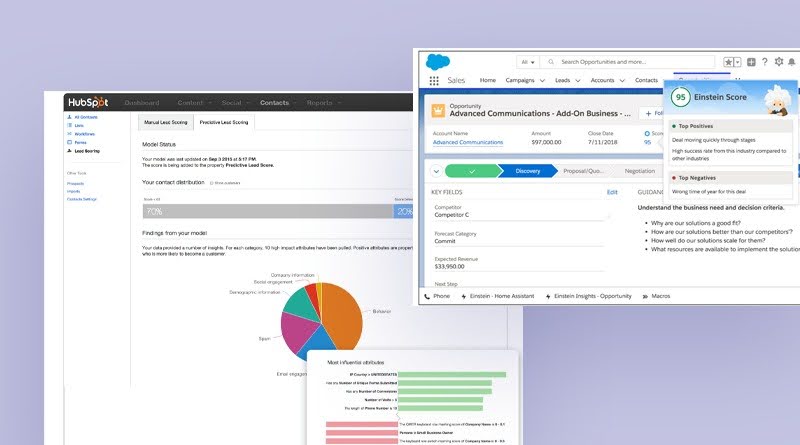Click the Follow button on the opportunity
800x445 pixels.
(x=653, y=113)
